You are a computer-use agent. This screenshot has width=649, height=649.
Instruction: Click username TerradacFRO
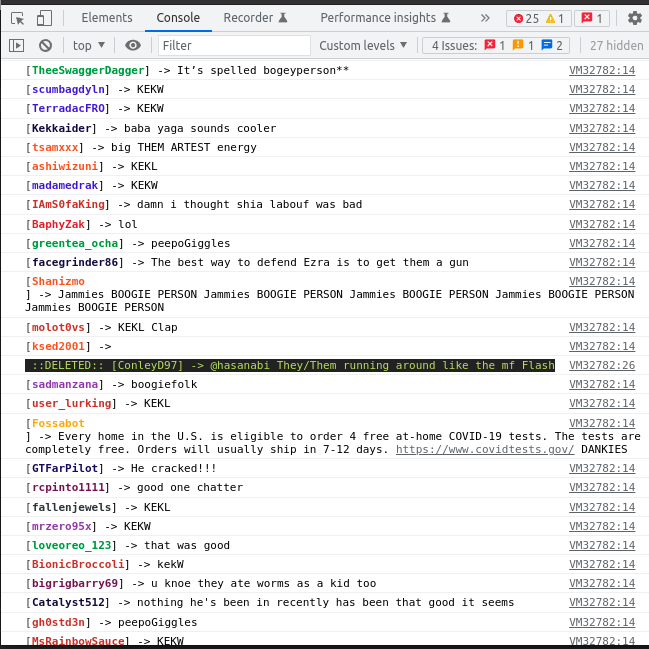pyautogui.click(x=68, y=108)
